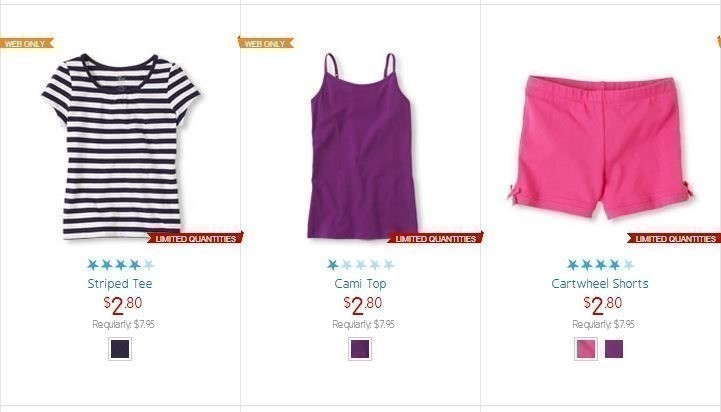This screenshot has height=412, width=721.
Task: Click the Cartwheel Shorts star rating
Action: 601,264
